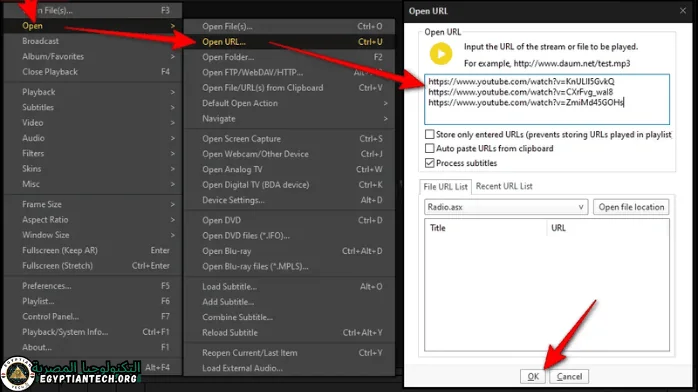698x392 pixels.
Task: Select Open DVD menu item
Action: [289, 220]
